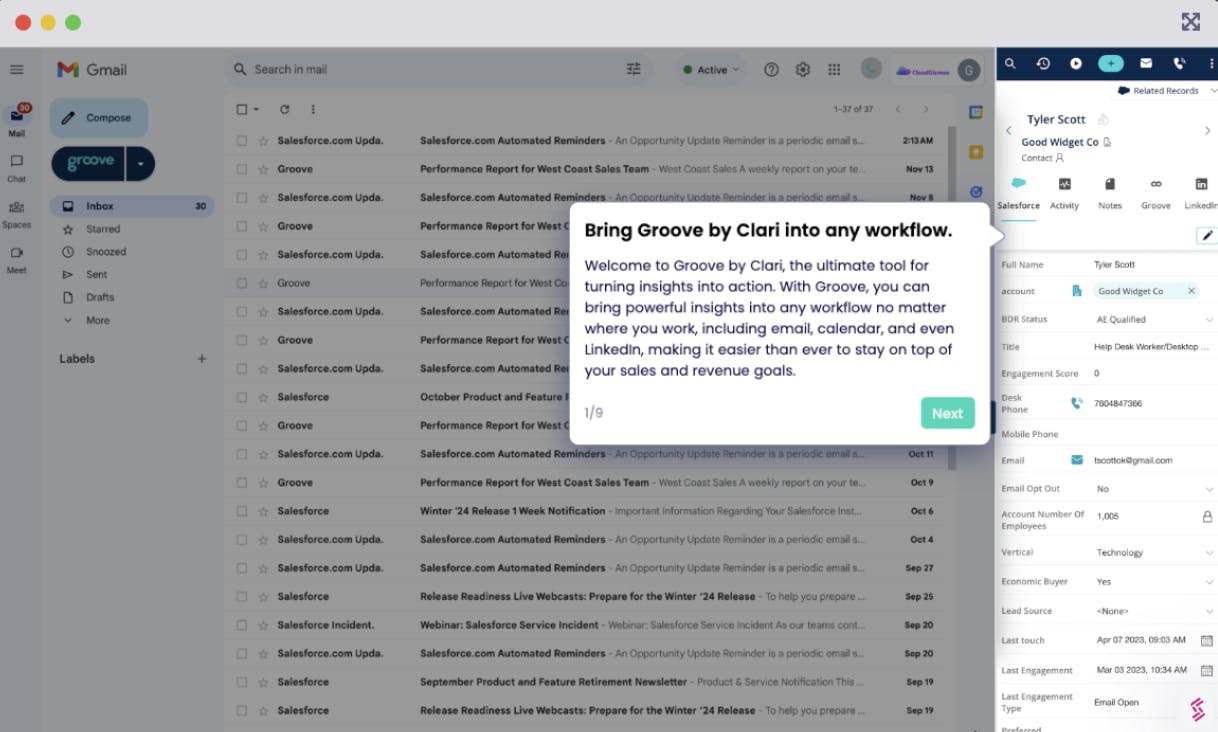The height and width of the screenshot is (732, 1218).
Task: Click the Gmail Compose button
Action: pos(99,118)
